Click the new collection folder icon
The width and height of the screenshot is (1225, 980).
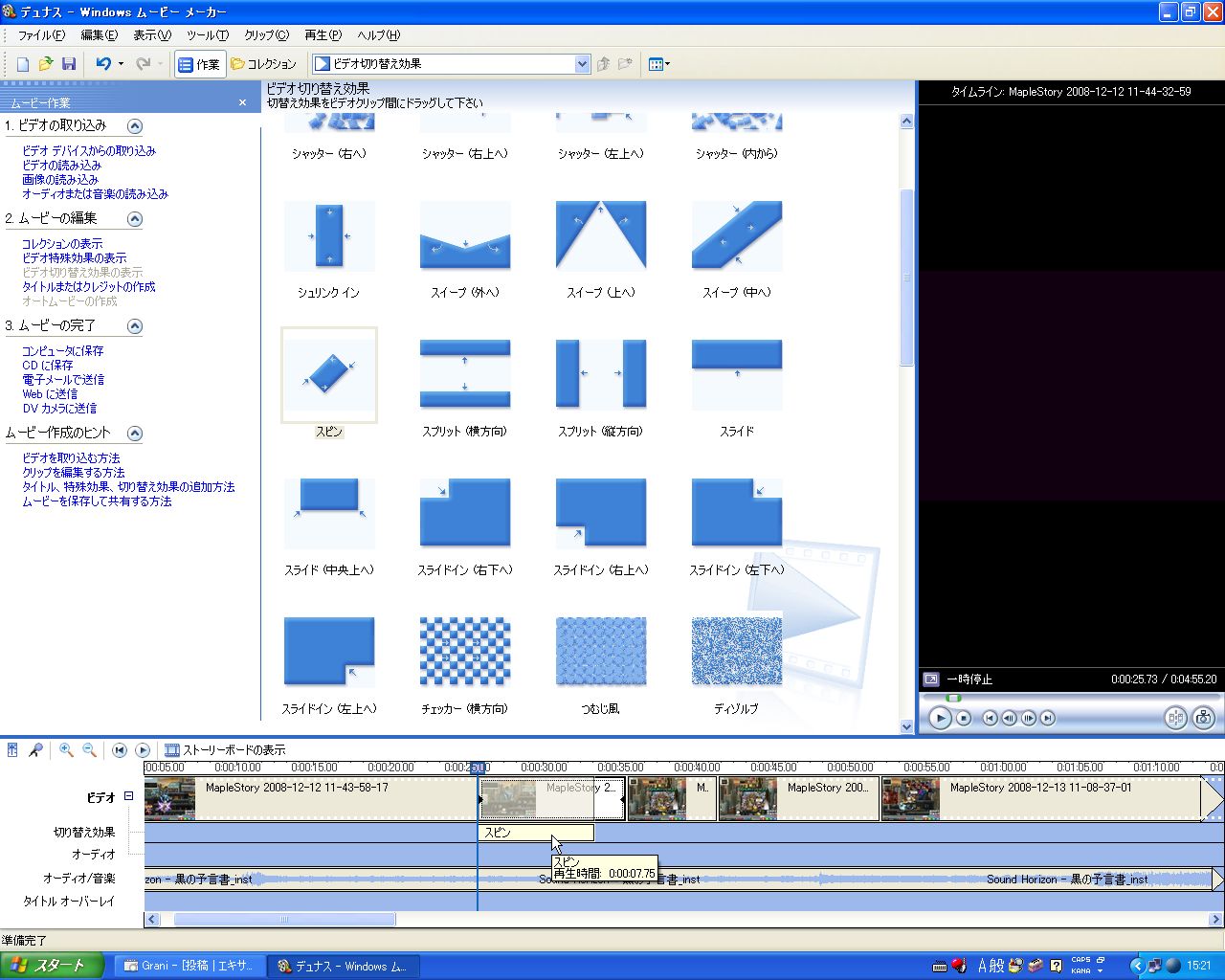click(x=625, y=64)
